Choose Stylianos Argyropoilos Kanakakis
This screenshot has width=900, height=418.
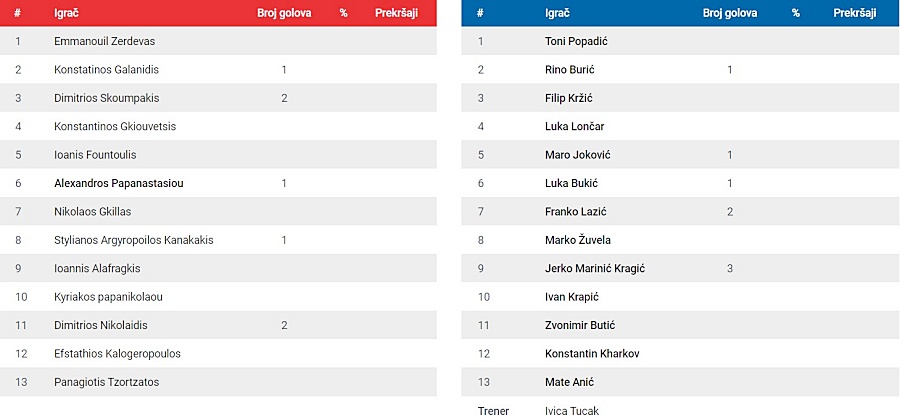(134, 240)
